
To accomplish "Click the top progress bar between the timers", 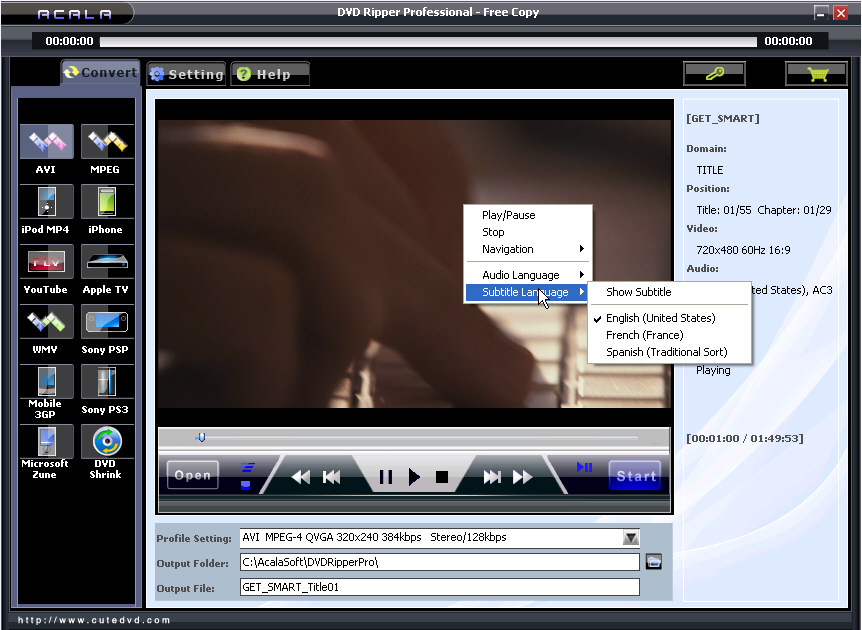I will point(428,41).
